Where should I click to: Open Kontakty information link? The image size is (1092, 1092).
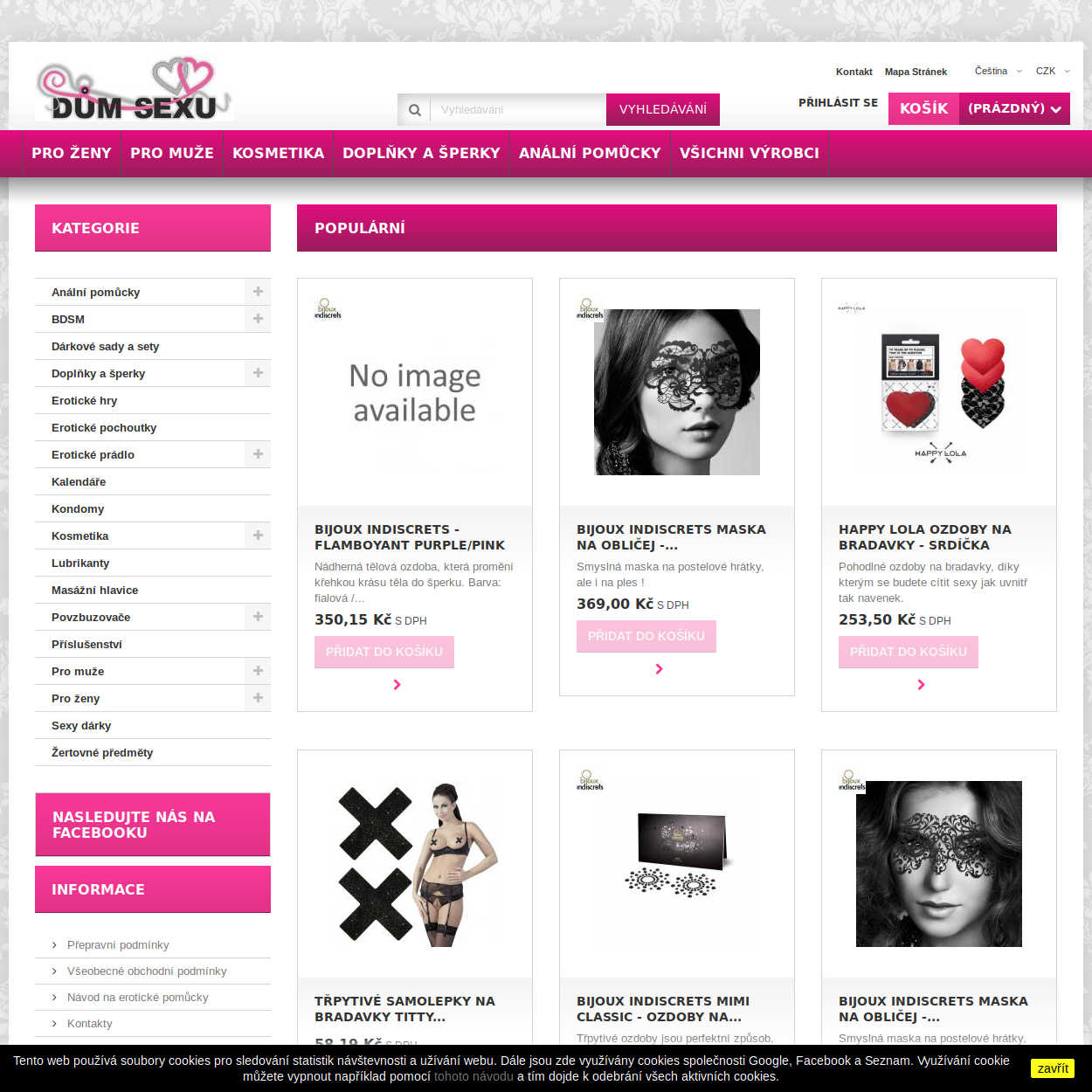click(90, 1023)
